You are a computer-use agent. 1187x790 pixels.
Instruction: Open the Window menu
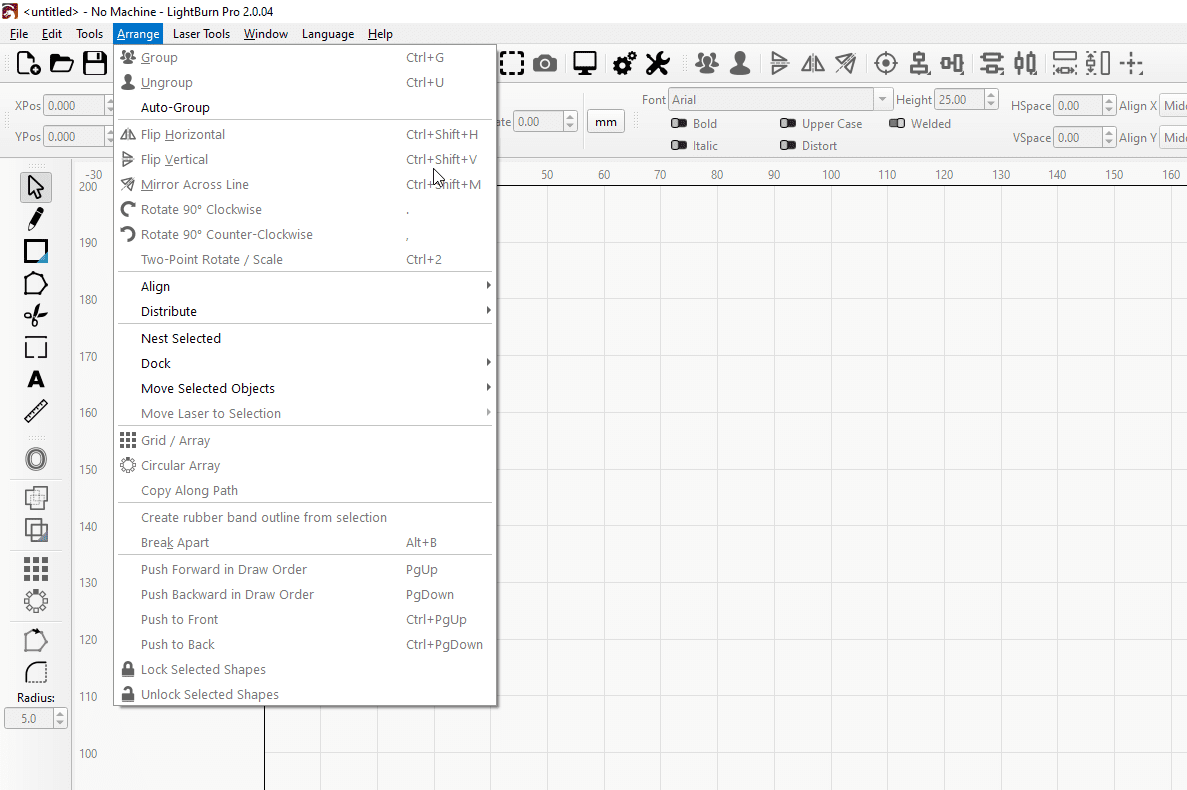[266, 34]
